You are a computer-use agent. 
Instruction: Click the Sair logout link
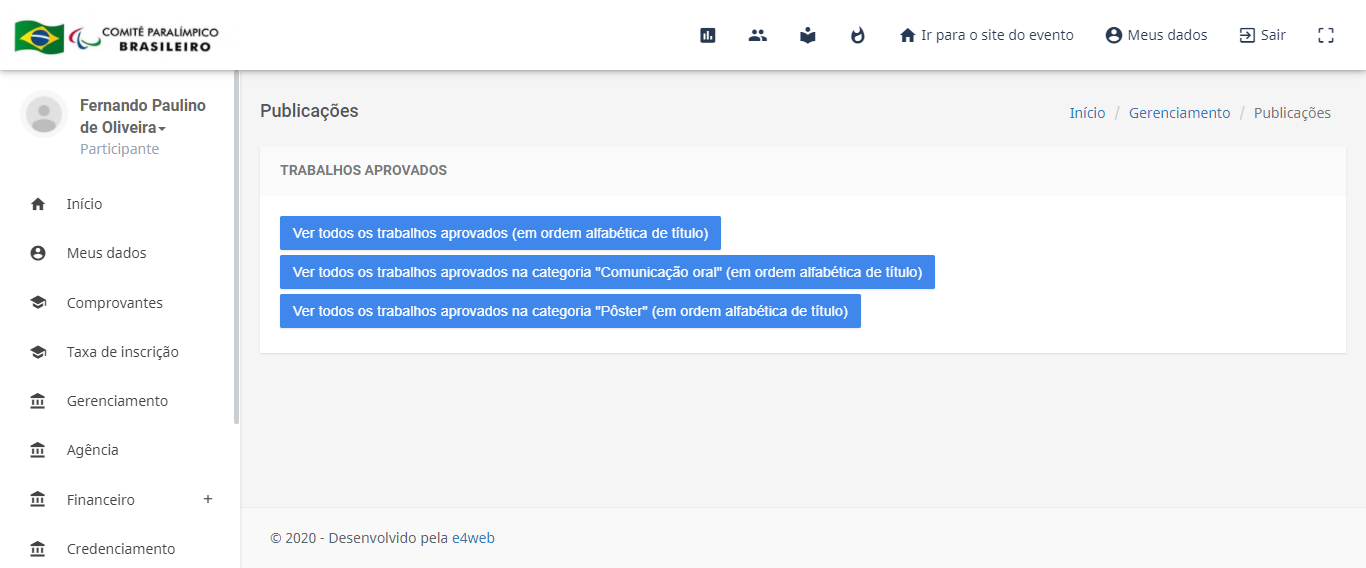pos(1263,35)
